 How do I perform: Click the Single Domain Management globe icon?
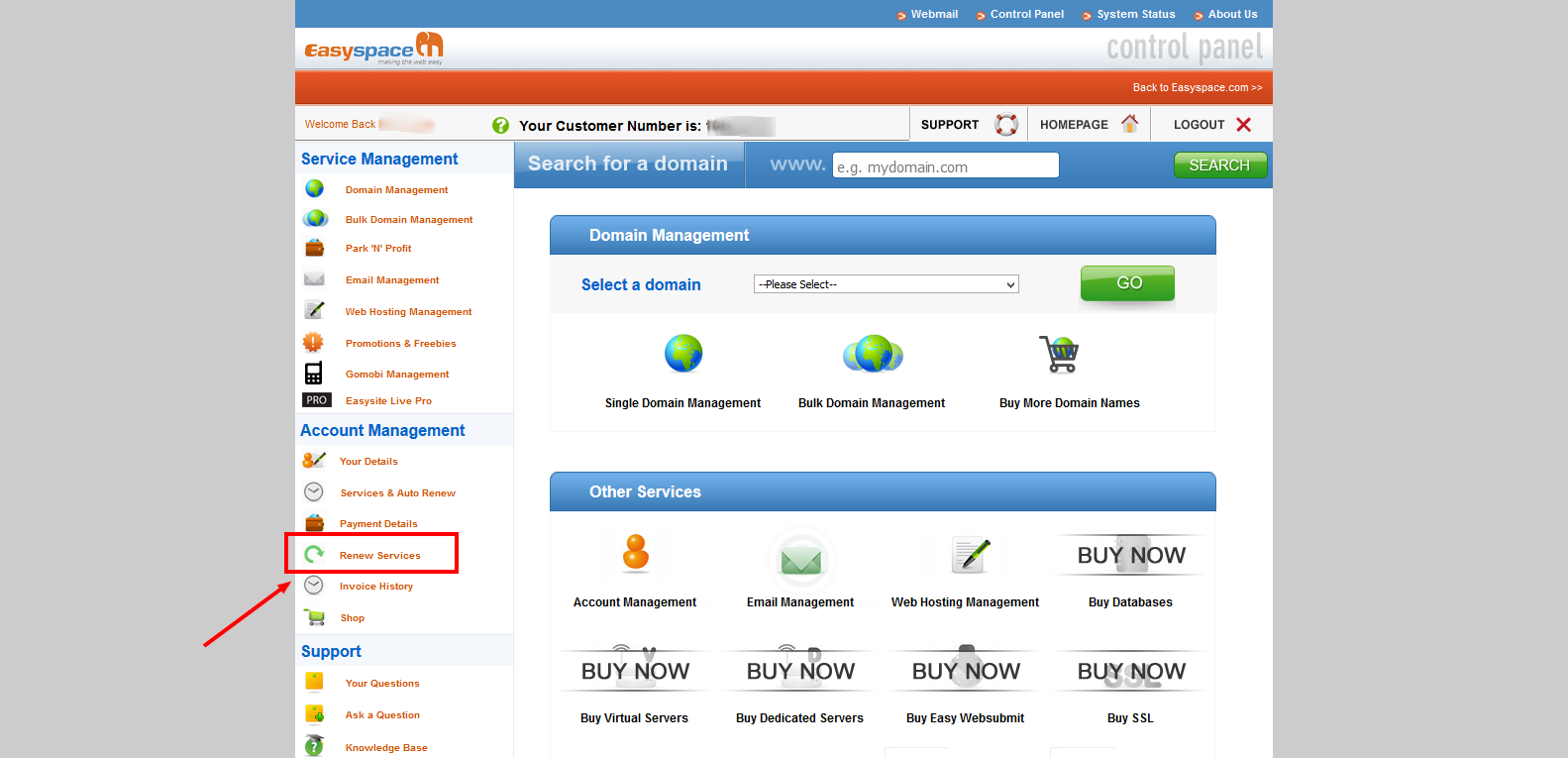(x=682, y=354)
